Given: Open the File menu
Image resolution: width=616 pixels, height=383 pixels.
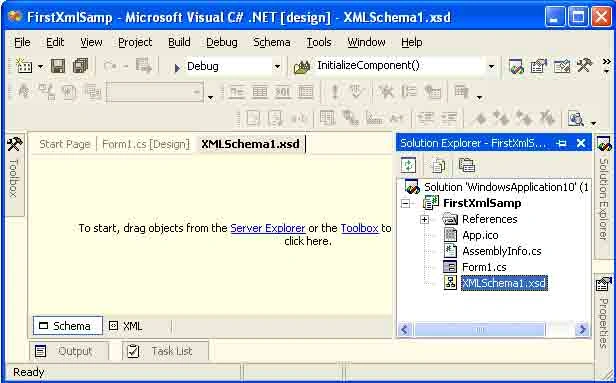Looking at the screenshot, I should (22, 42).
